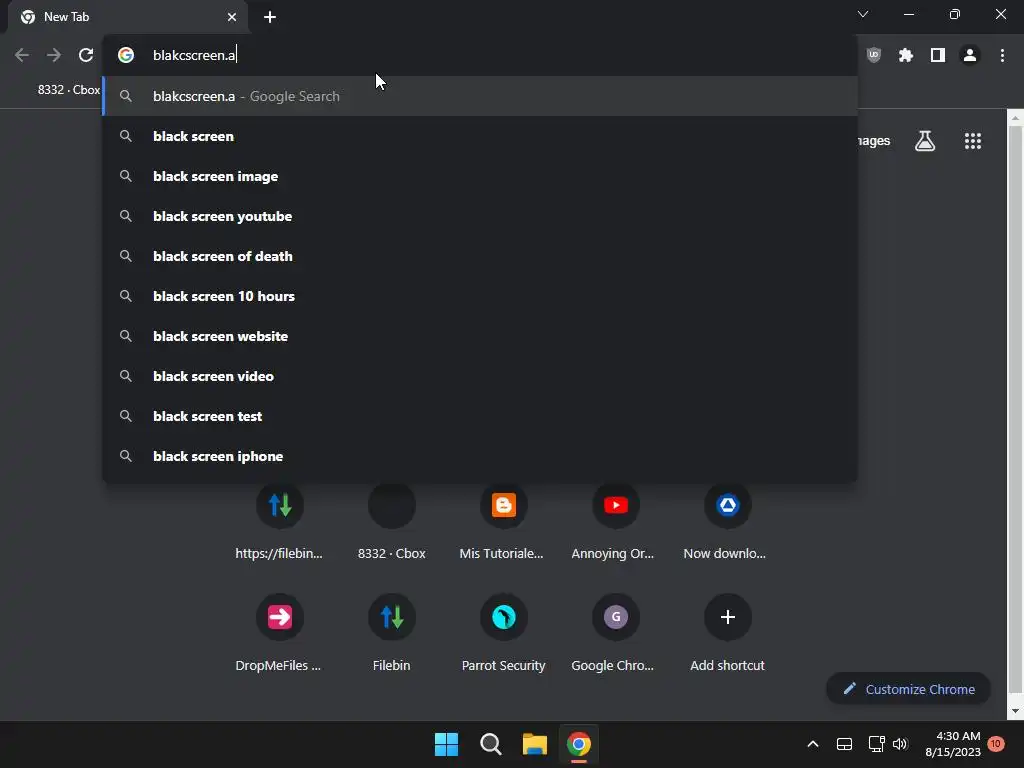Image resolution: width=1024 pixels, height=768 pixels.
Task: Choose the 'black screen of death' suggestion
Action: (x=480, y=256)
